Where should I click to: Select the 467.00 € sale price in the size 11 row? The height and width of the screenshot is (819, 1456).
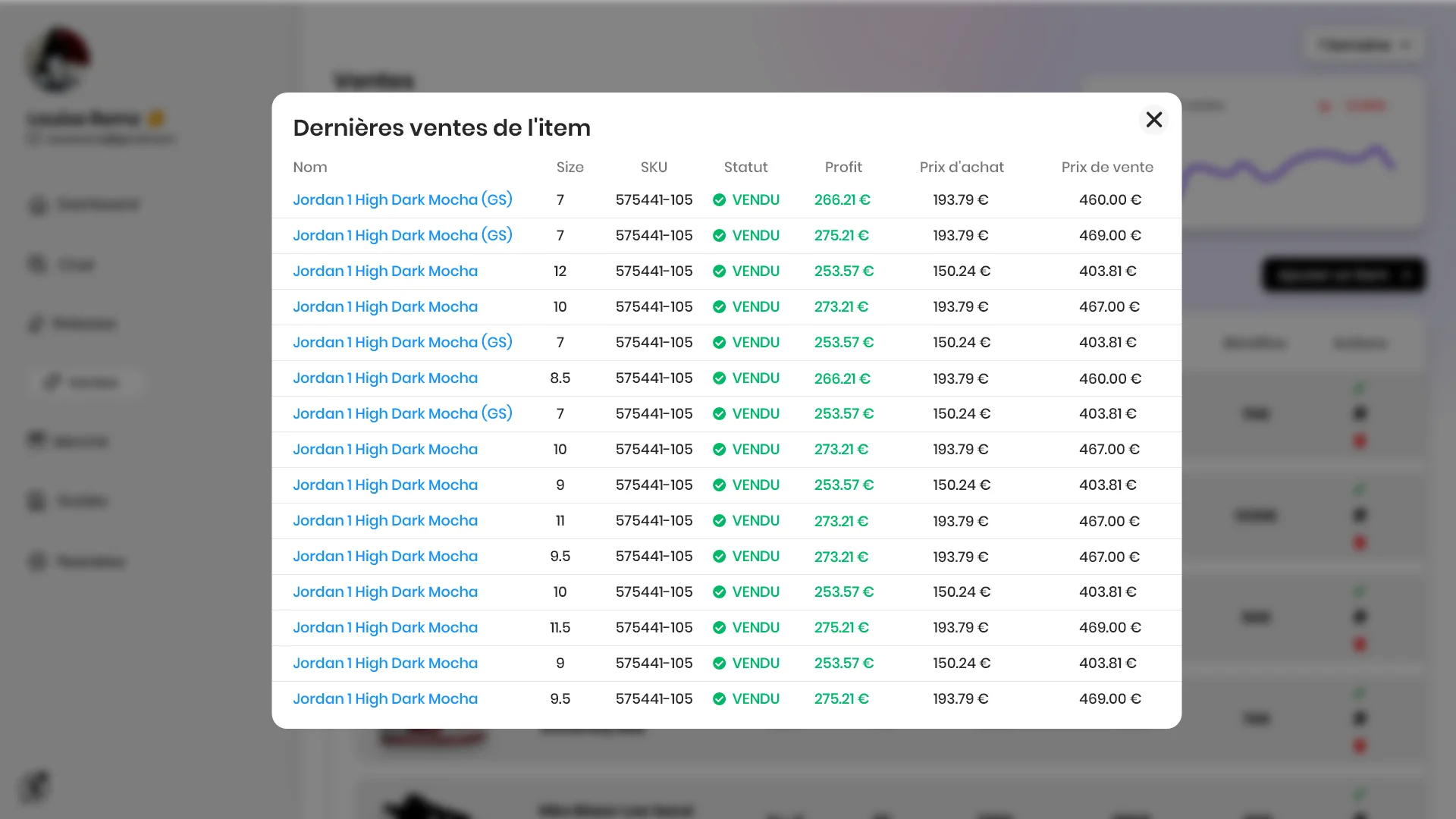coord(1109,521)
